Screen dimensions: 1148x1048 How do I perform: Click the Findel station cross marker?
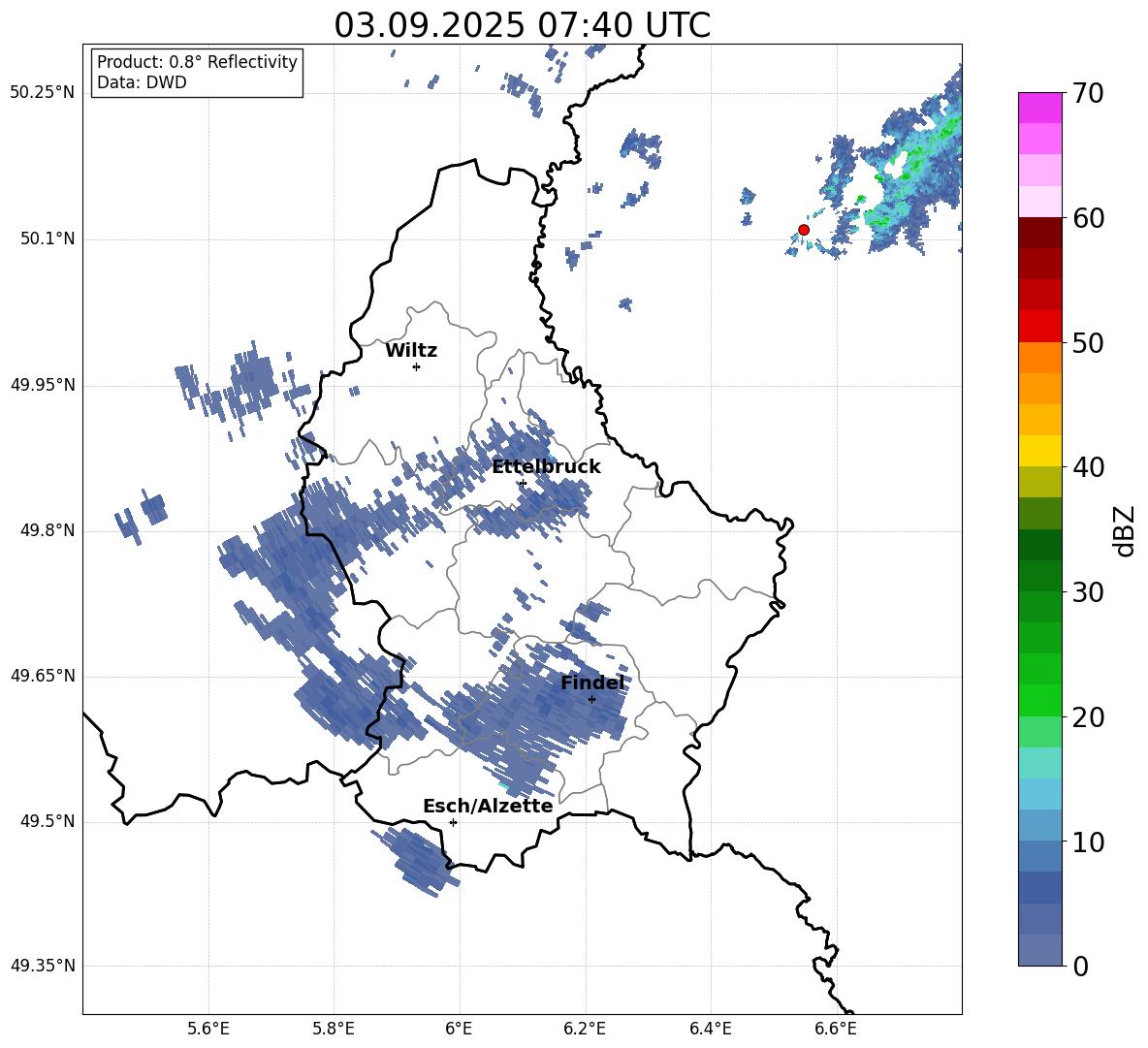pyautogui.click(x=591, y=699)
